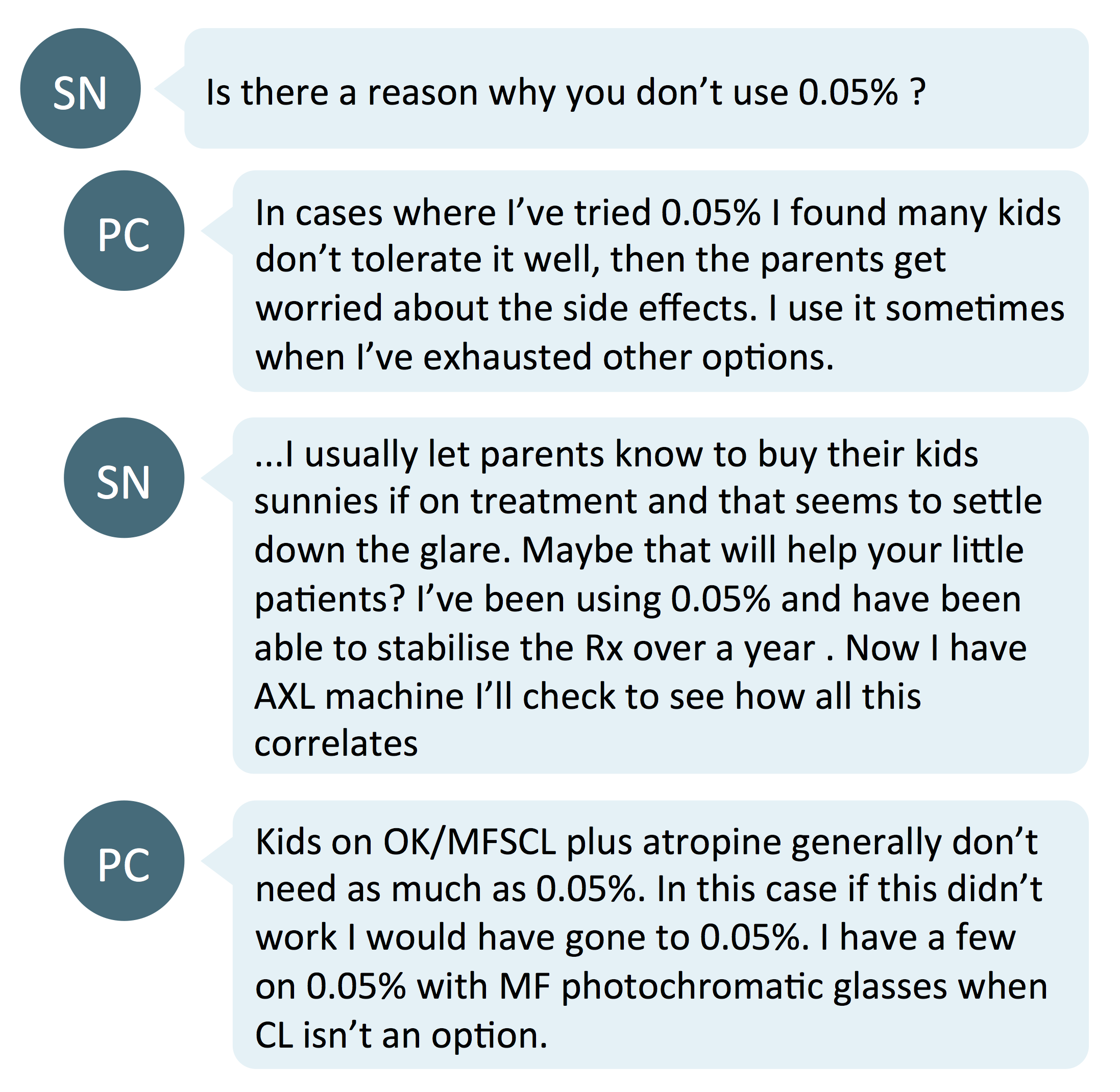The width and height of the screenshot is (1120, 1092).
Task: Open PC avatar next to 'In cases where' message
Action: click(124, 231)
